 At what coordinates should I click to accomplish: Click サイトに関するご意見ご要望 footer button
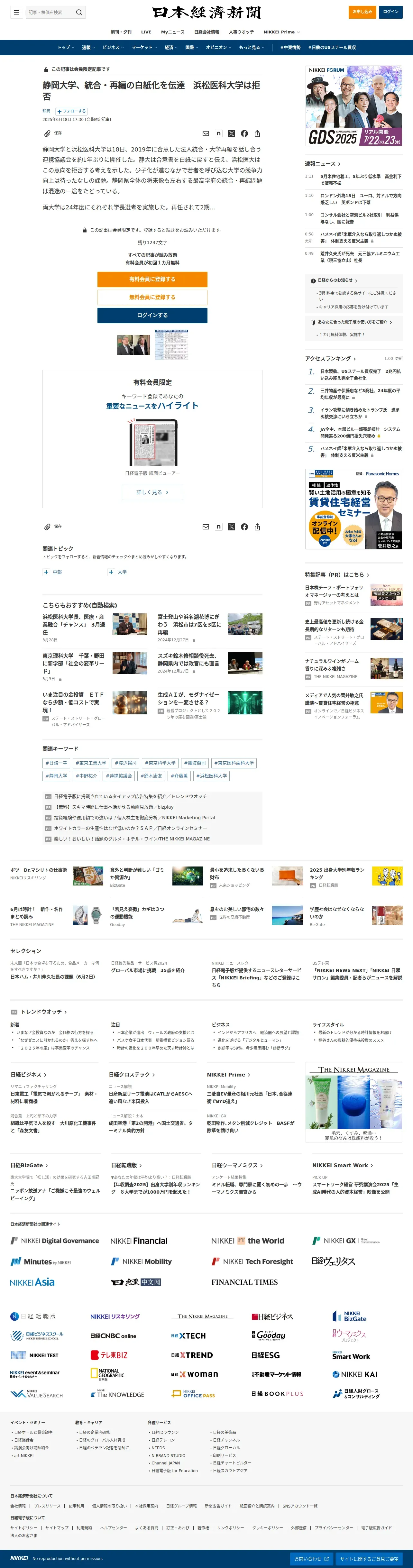(x=369, y=1558)
